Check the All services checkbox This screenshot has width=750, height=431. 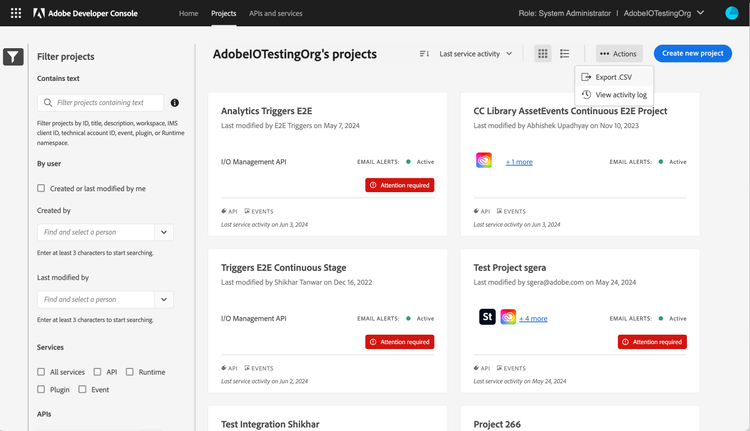(41, 372)
